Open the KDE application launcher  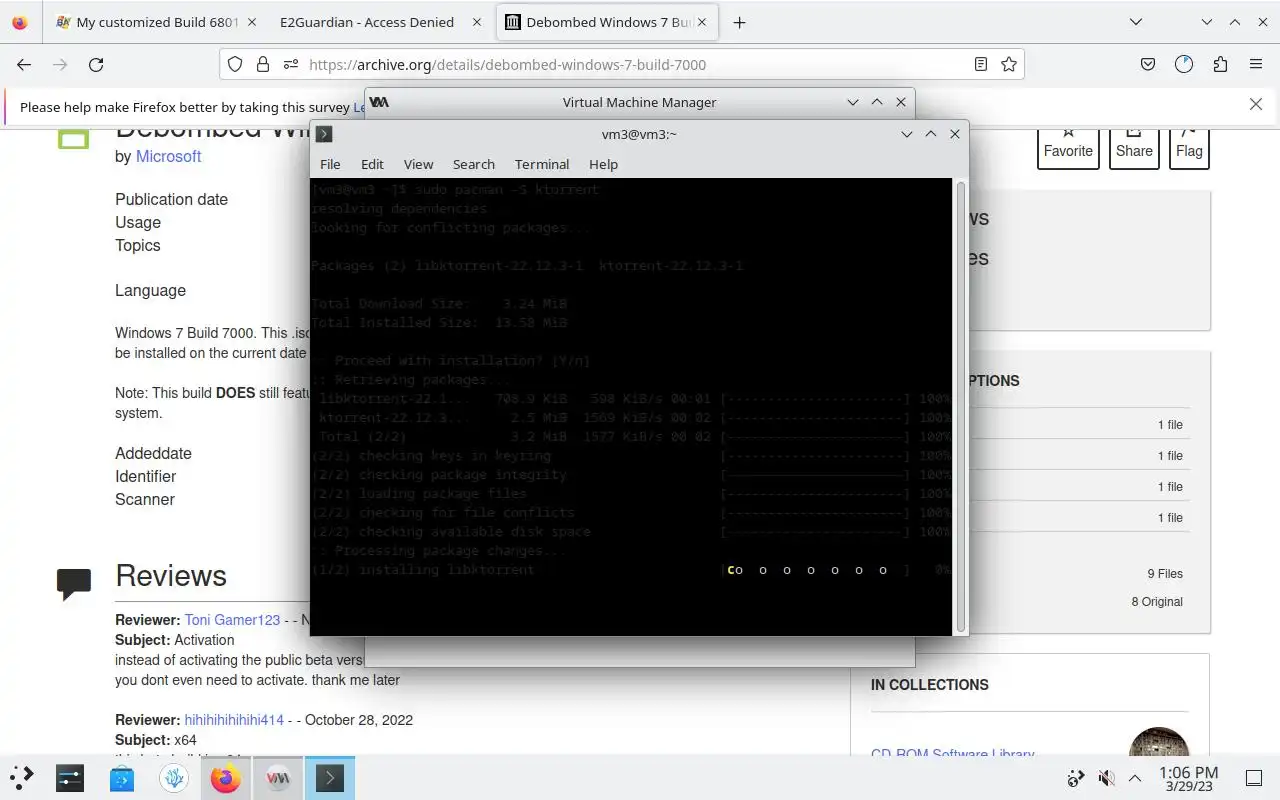[x=22, y=777]
